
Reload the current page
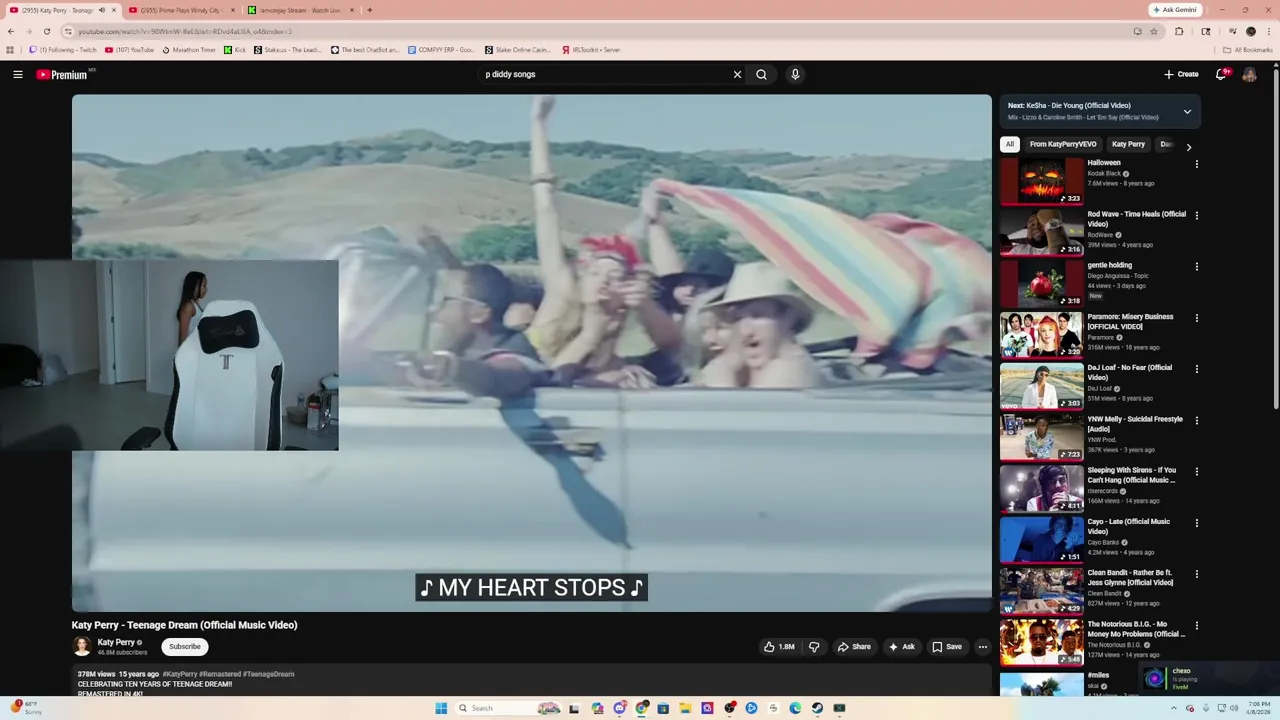pyautogui.click(x=46, y=31)
